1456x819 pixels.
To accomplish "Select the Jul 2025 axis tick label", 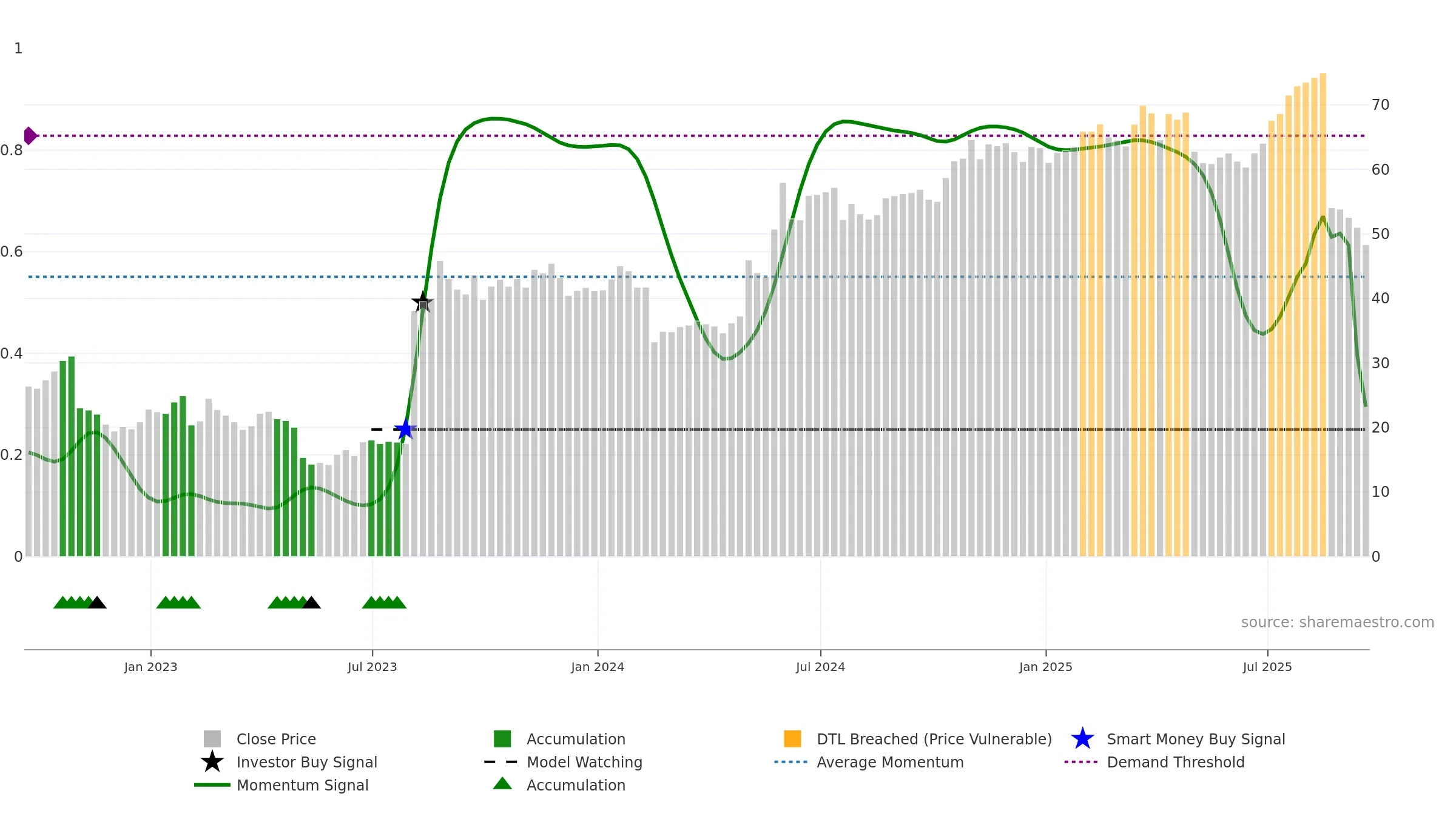I will click(x=1267, y=667).
